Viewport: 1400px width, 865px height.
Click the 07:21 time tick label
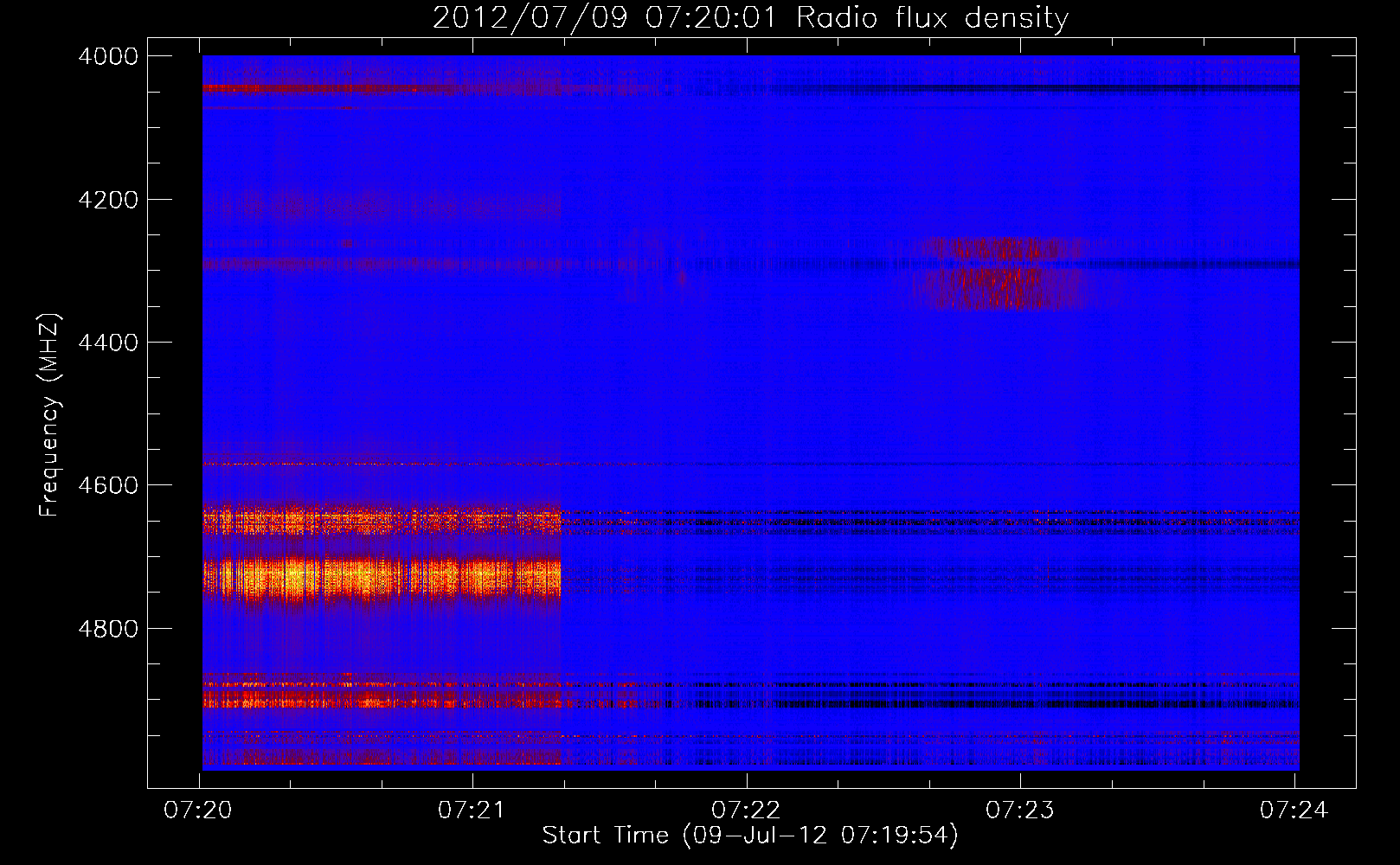473,811
